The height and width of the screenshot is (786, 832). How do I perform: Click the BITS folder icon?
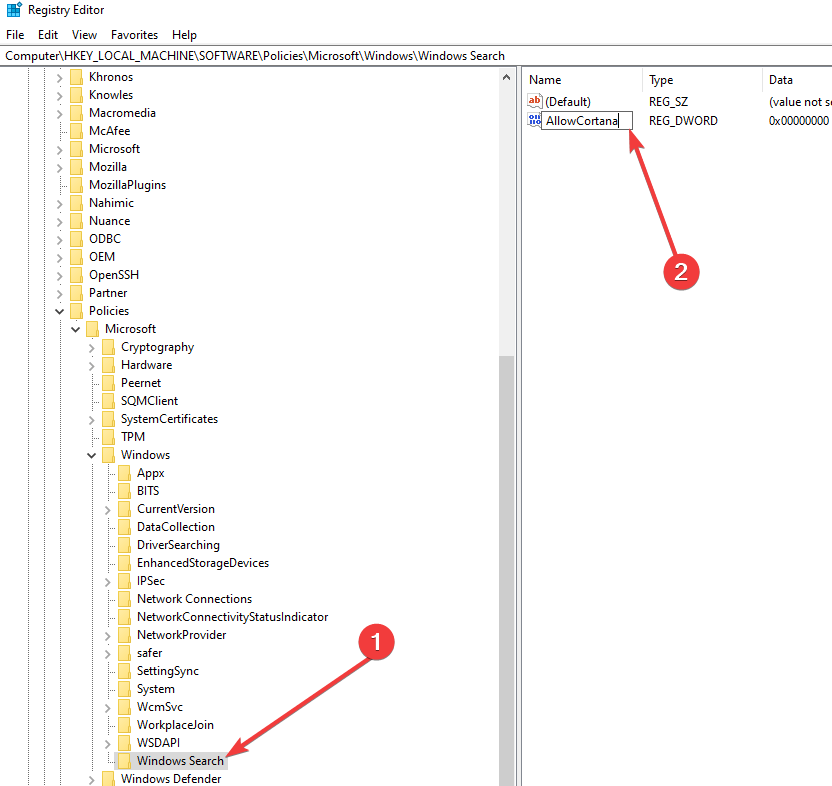tap(125, 491)
